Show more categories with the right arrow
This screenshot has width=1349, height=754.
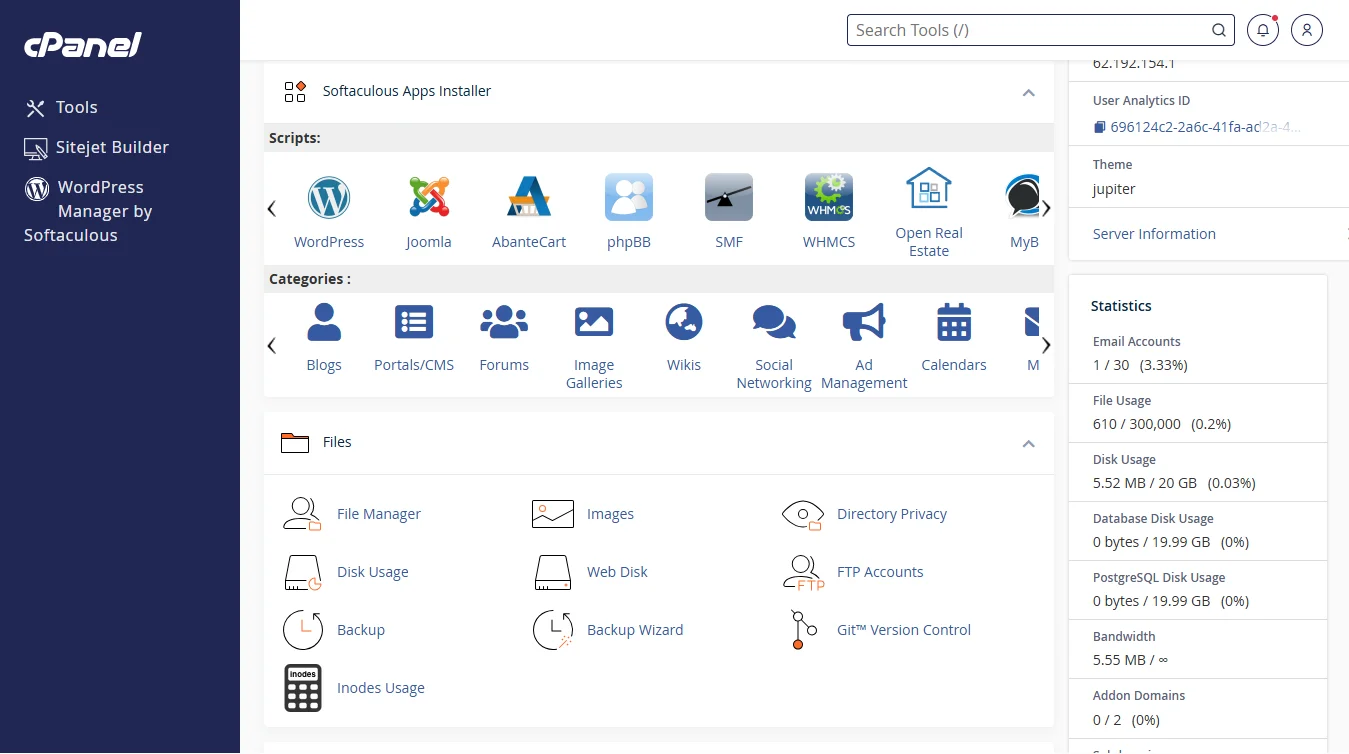tap(1046, 345)
